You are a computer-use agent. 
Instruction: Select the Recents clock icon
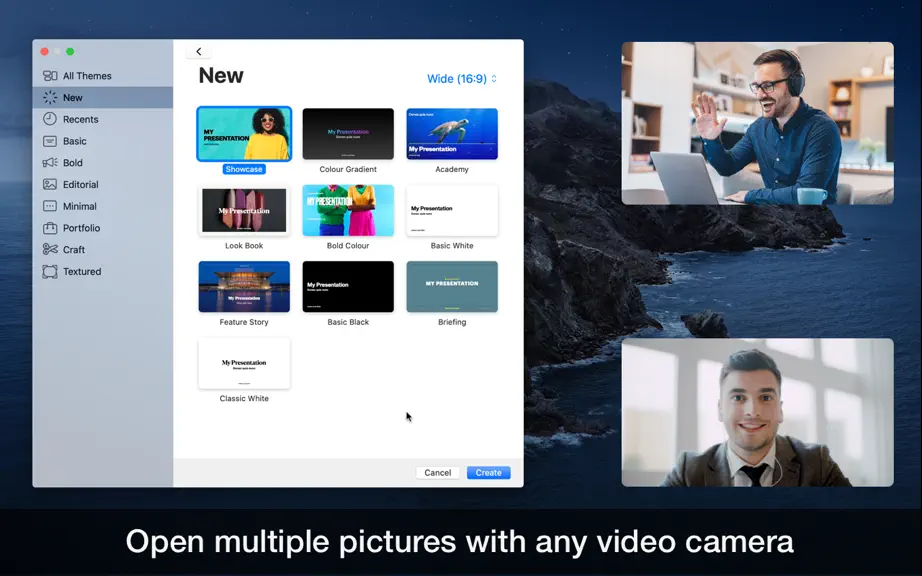(x=50, y=119)
